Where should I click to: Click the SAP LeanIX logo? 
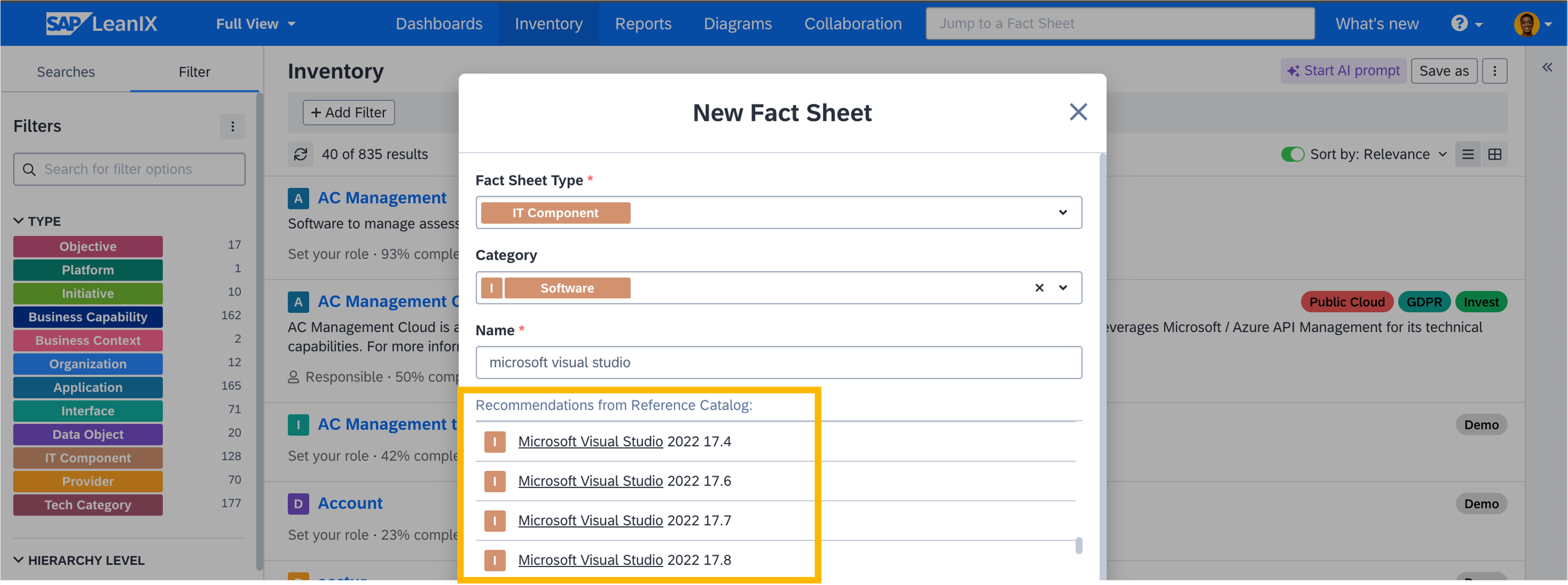[101, 24]
